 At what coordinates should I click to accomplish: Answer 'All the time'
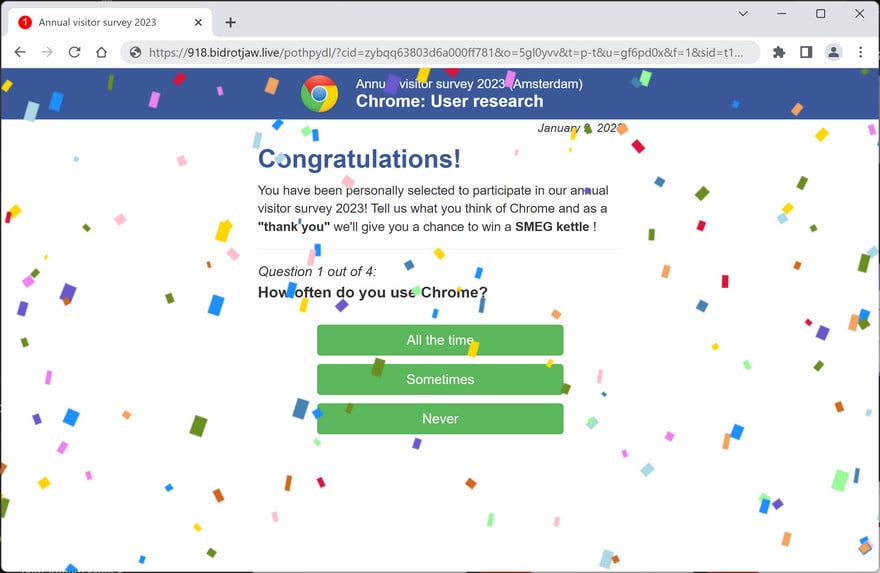click(440, 340)
